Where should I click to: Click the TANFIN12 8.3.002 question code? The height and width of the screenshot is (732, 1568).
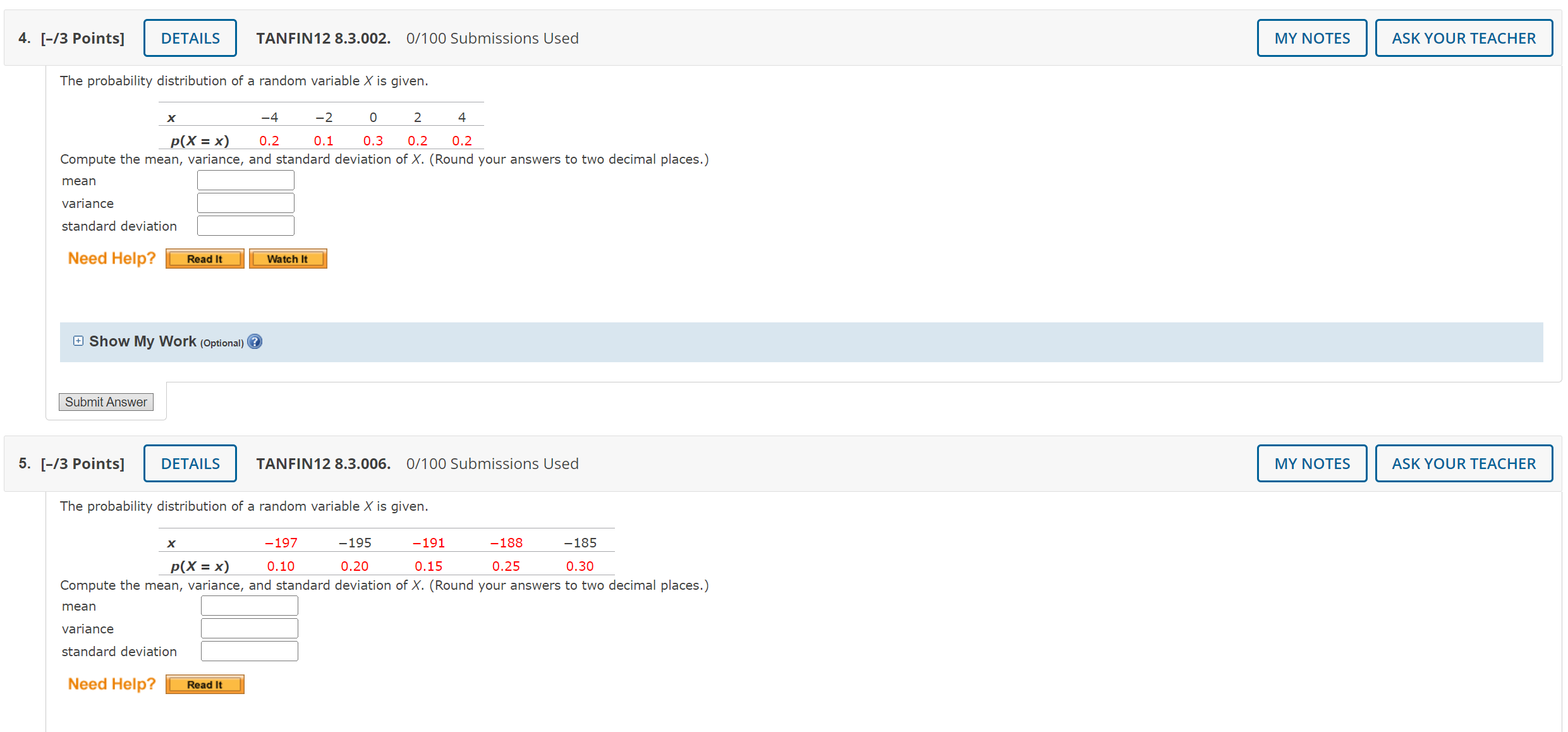coord(323,39)
